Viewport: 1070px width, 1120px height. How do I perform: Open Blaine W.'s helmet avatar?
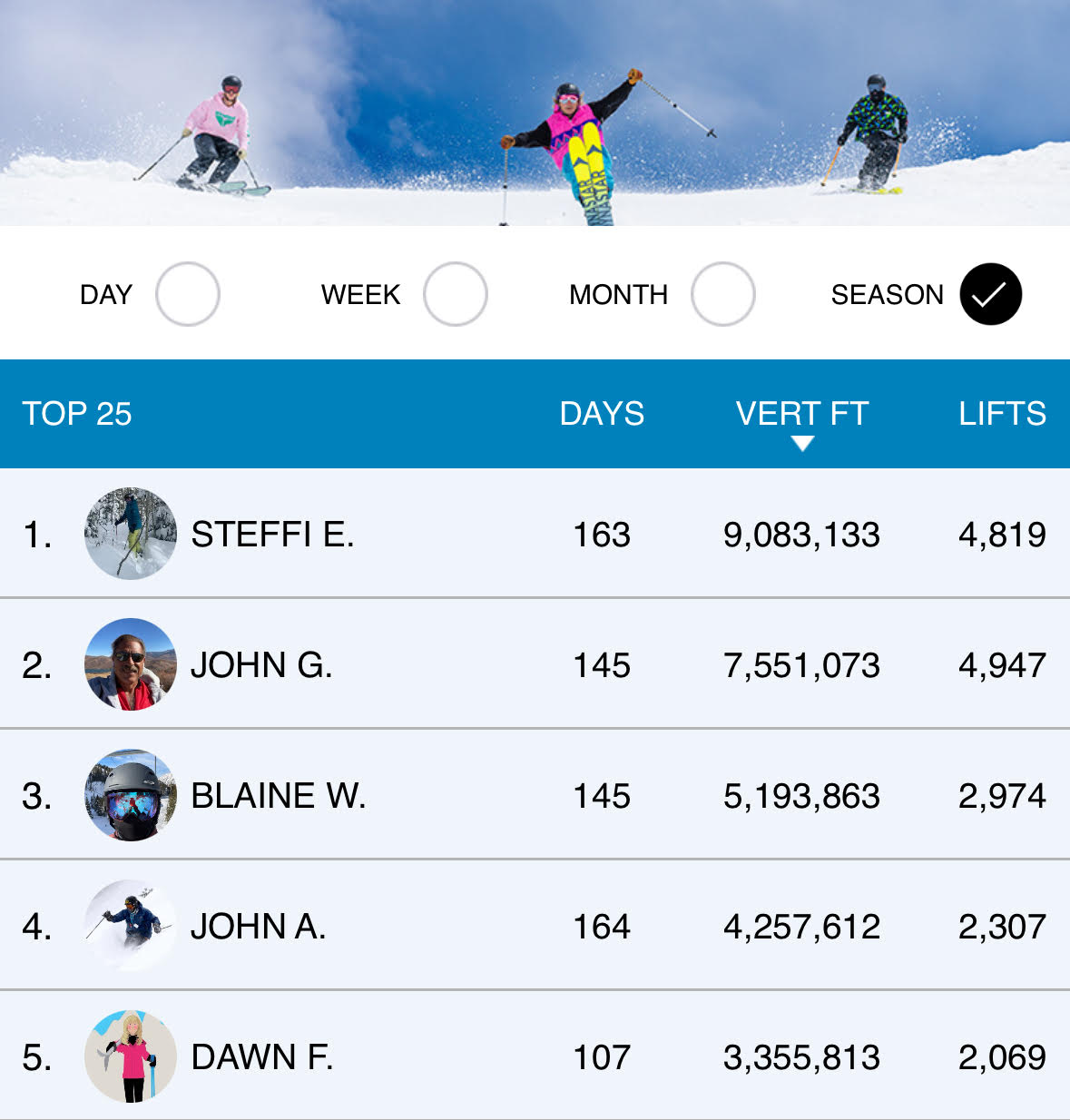(131, 795)
